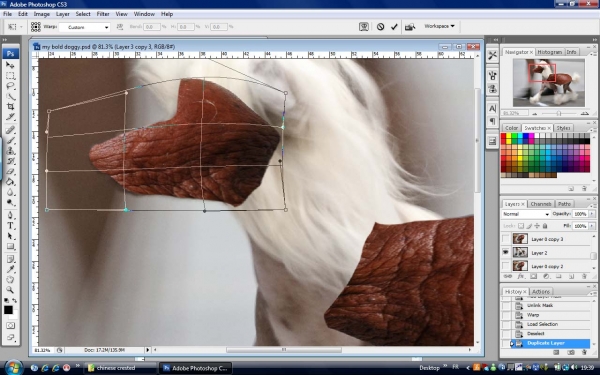Select the Path Selection tool
The image size is (600, 375).
(10, 236)
